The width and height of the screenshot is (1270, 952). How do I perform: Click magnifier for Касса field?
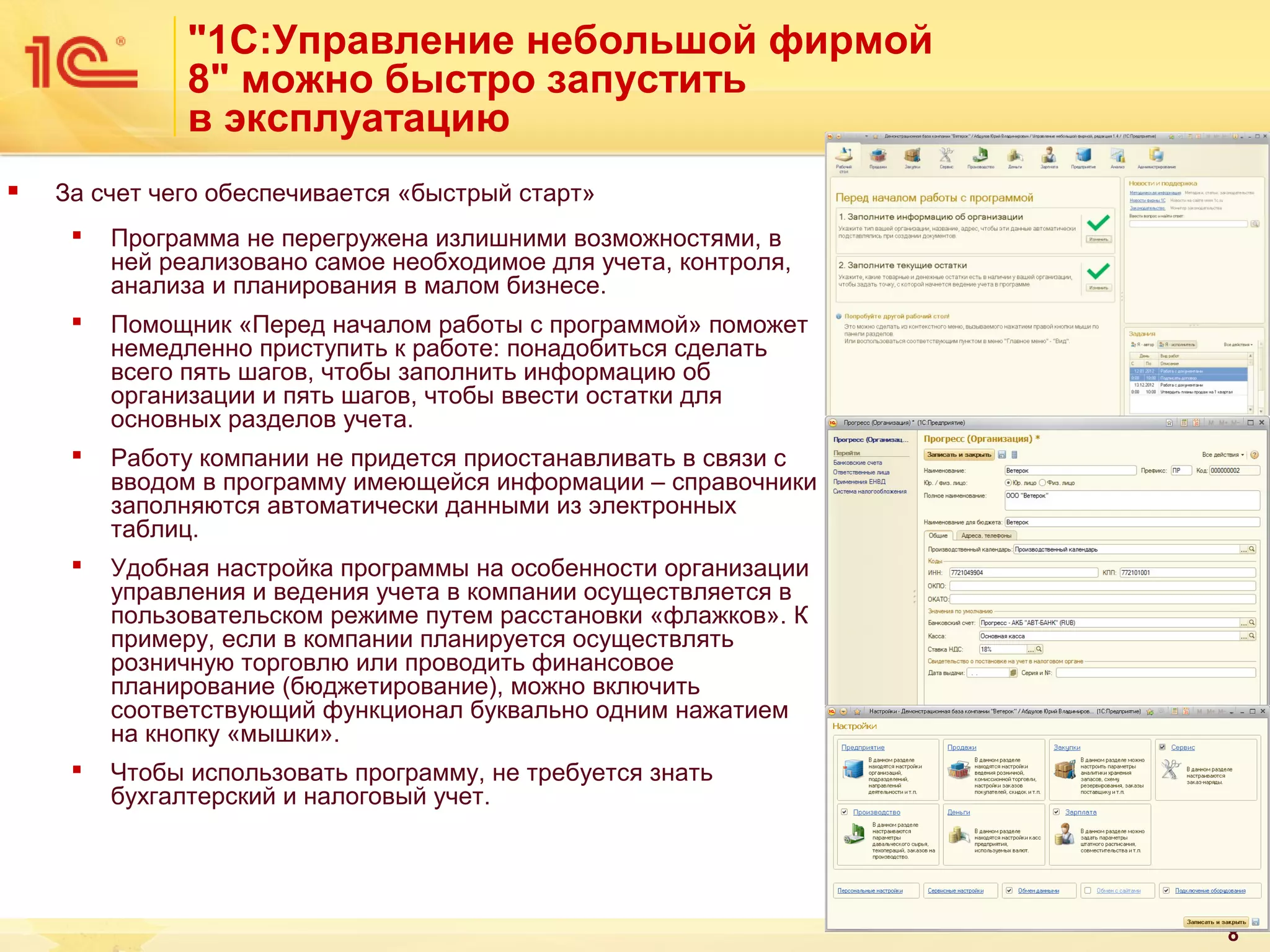(1252, 636)
